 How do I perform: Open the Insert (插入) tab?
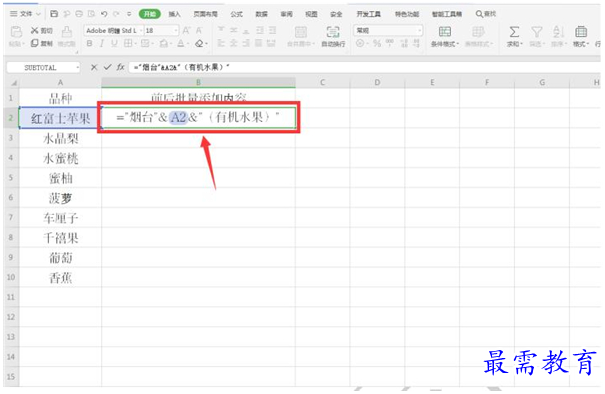point(174,14)
